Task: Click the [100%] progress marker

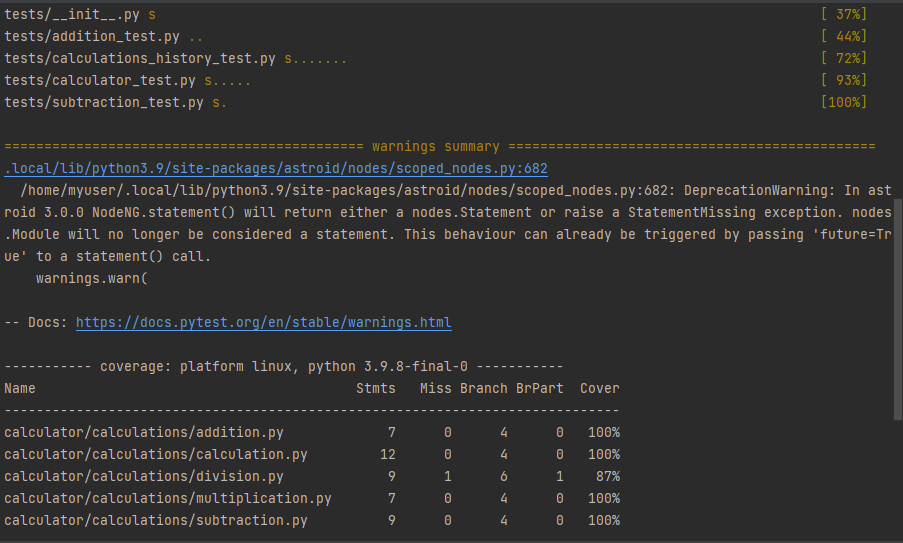Action: (x=844, y=102)
